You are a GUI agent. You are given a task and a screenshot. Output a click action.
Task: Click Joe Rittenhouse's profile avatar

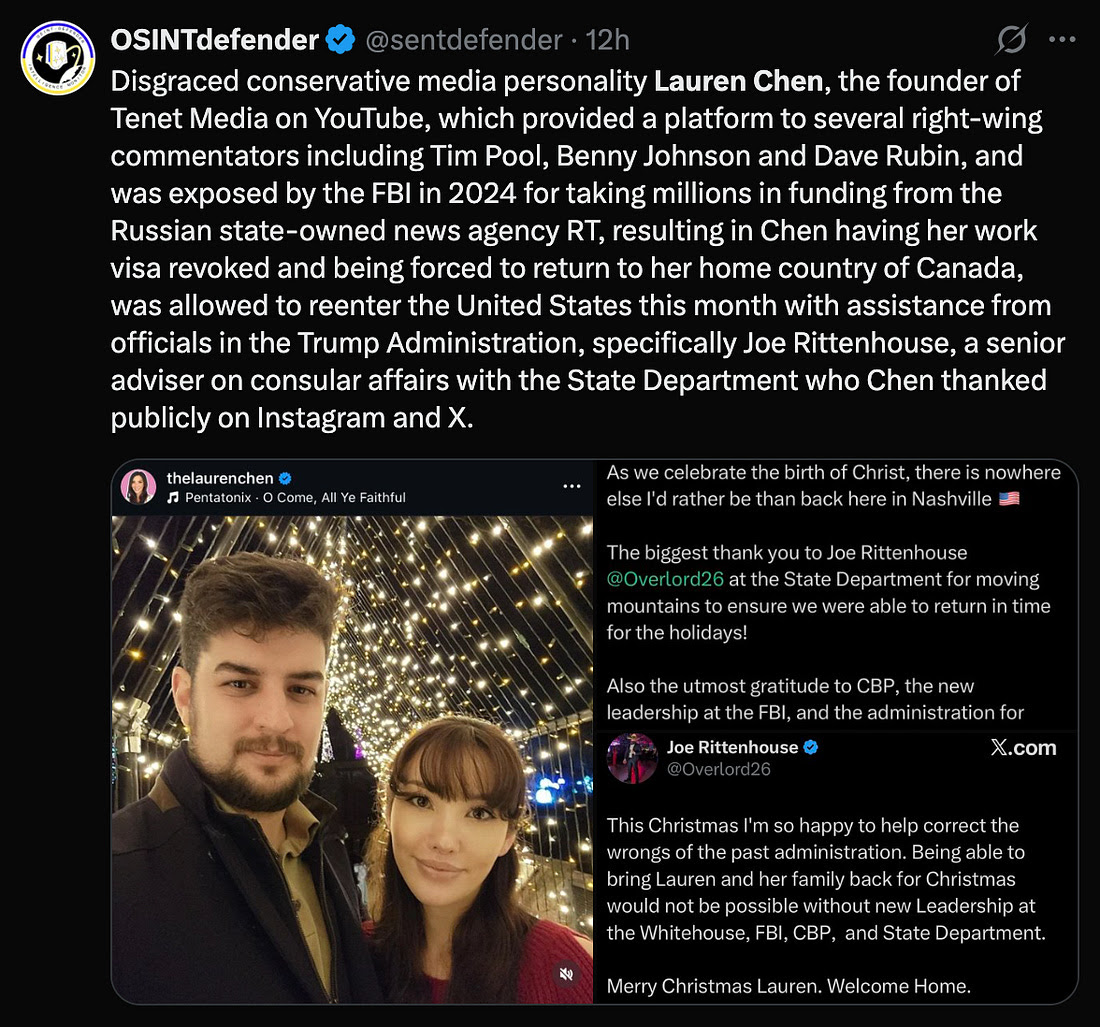[632, 757]
